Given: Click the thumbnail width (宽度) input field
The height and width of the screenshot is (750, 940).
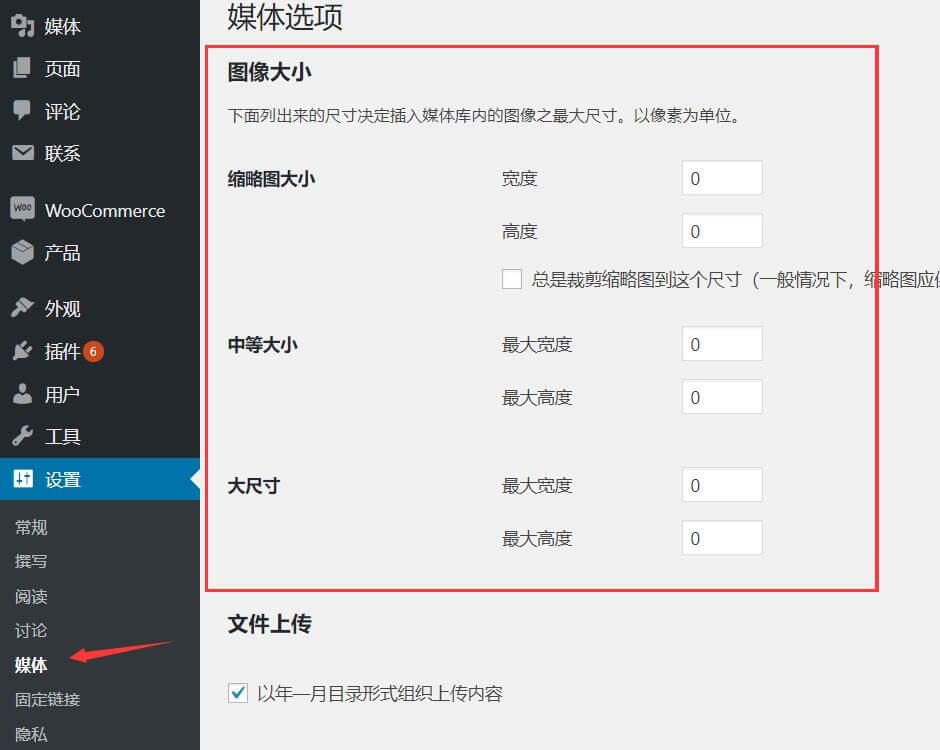Looking at the screenshot, I should [x=721, y=179].
